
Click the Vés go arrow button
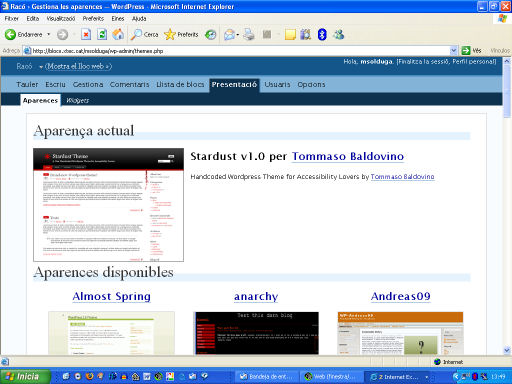tap(471, 51)
